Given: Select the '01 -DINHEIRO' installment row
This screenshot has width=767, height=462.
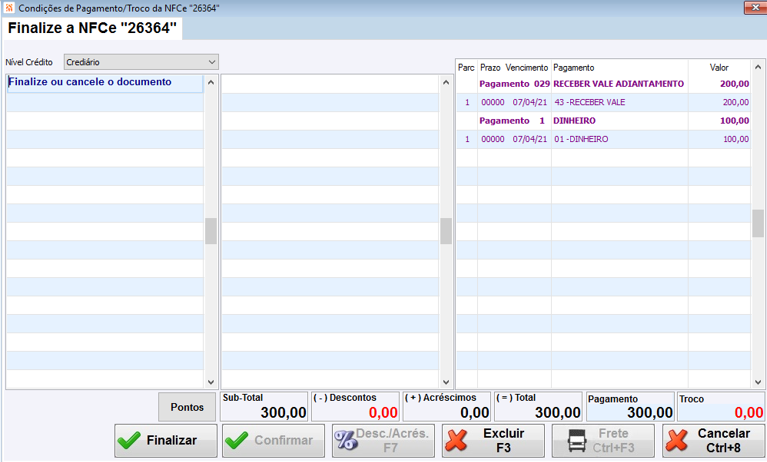Looking at the screenshot, I should tap(604, 139).
